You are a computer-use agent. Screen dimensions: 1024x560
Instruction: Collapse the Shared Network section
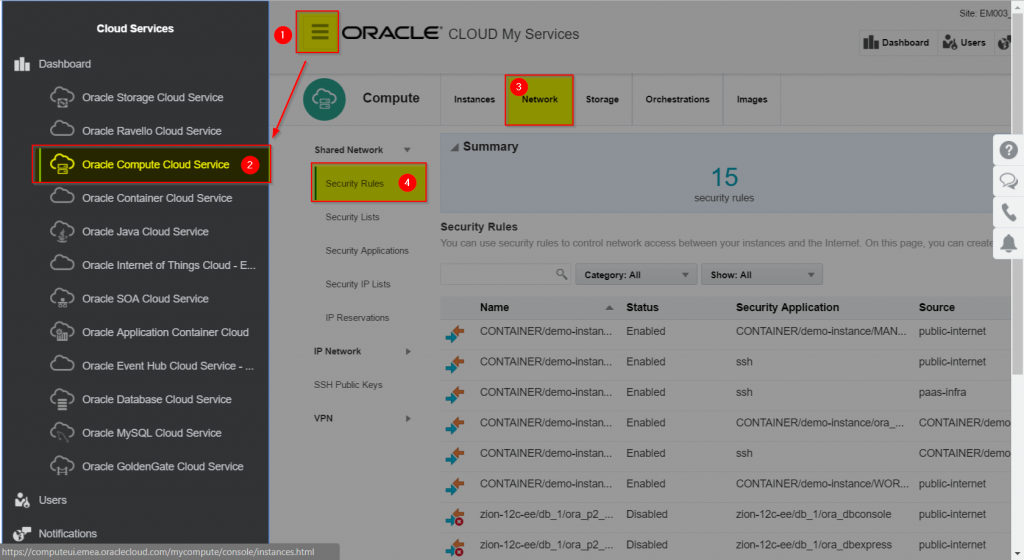407,150
